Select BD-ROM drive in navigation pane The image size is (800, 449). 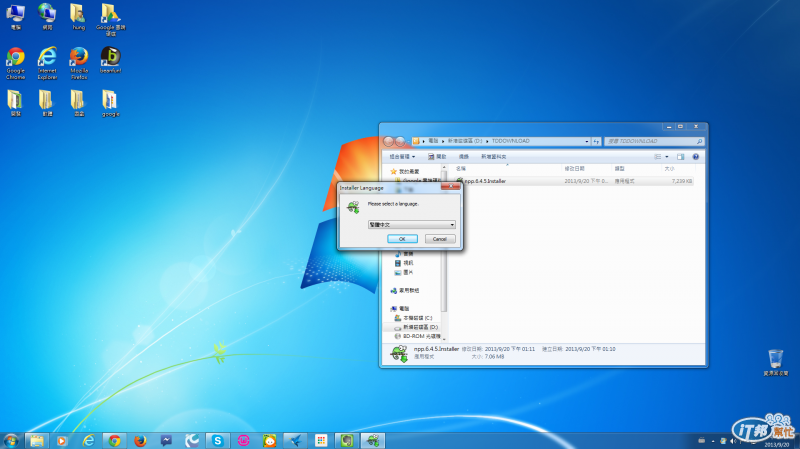(x=417, y=336)
